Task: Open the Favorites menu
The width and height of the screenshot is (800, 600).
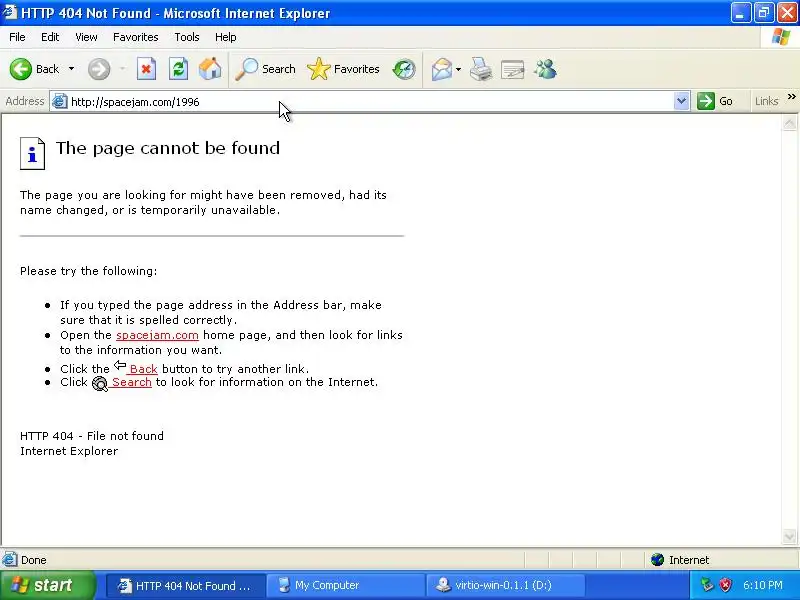Action: pos(136,37)
